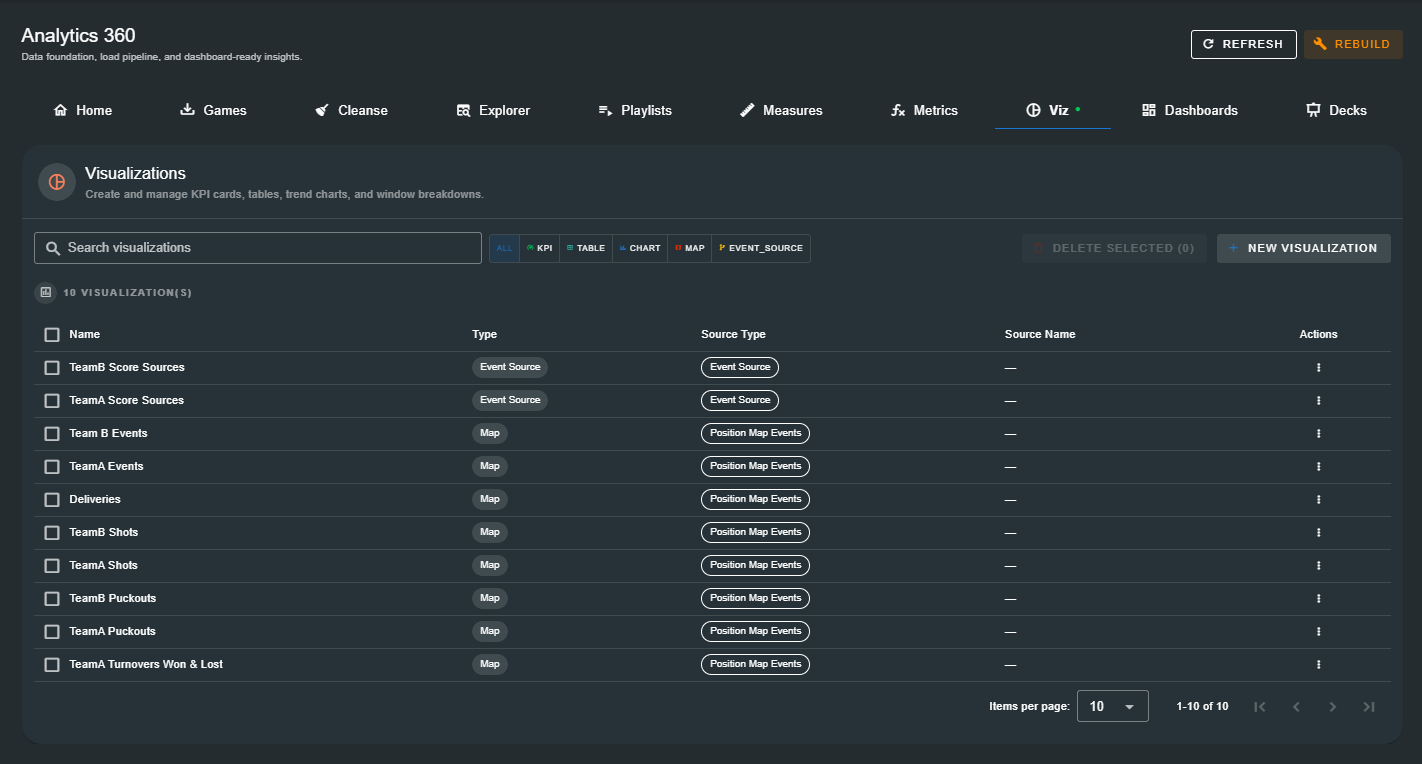The image size is (1422, 764).
Task: Open actions menu for TeamB Score Sources
Action: tap(1318, 368)
